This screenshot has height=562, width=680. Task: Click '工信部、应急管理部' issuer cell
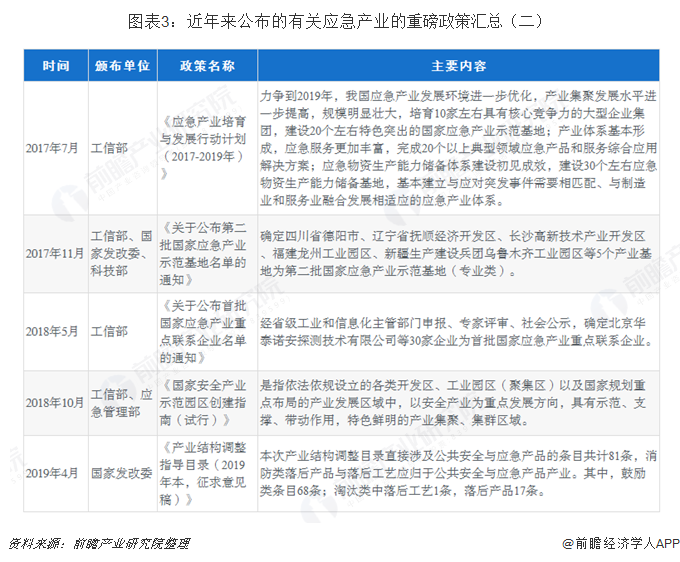121,403
